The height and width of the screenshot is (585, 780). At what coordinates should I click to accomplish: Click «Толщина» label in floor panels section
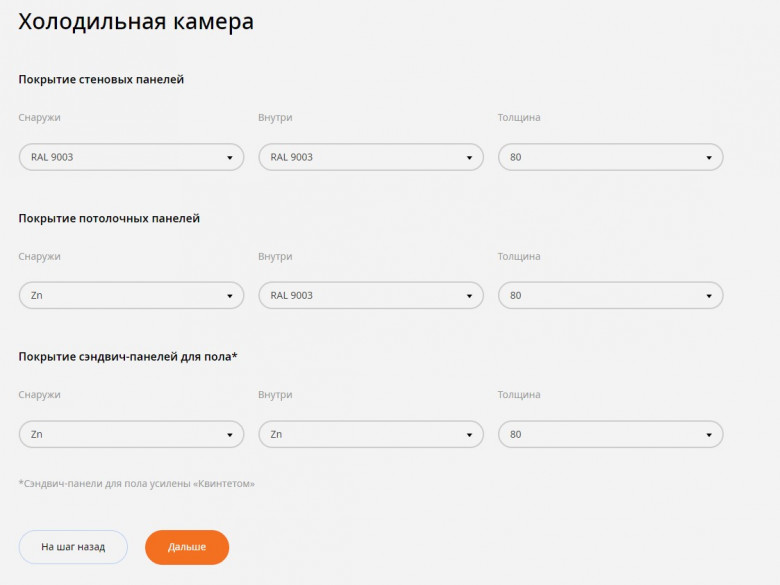(519, 395)
